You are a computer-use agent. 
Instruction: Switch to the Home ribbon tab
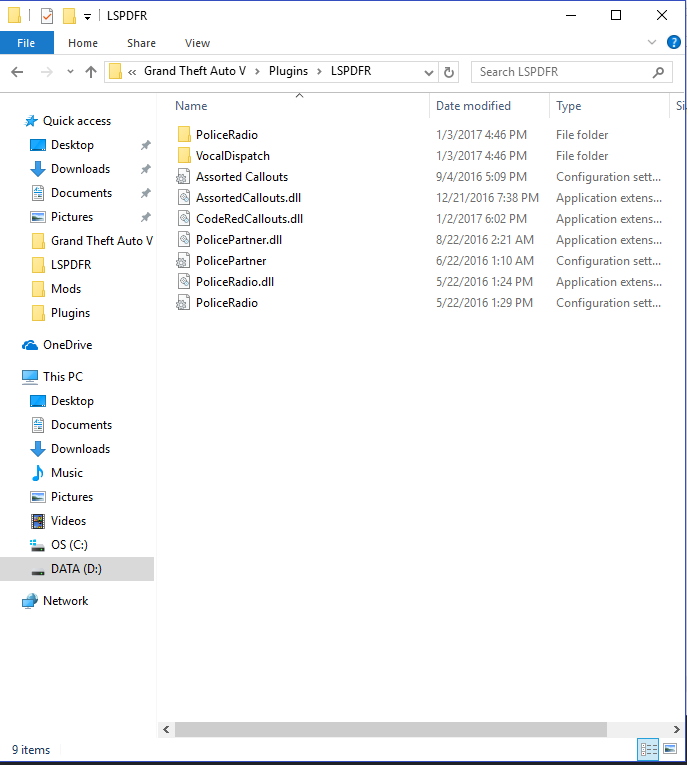coord(83,43)
